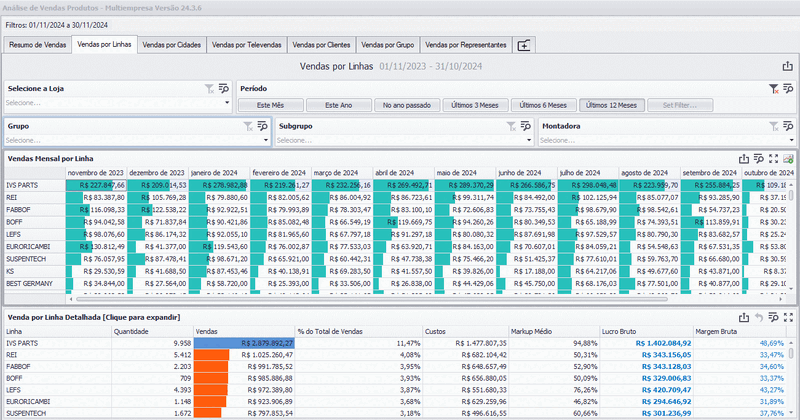Open inspect data icon in Vendas Mensal panel
This screenshot has height=420, width=800.
[x=759, y=159]
